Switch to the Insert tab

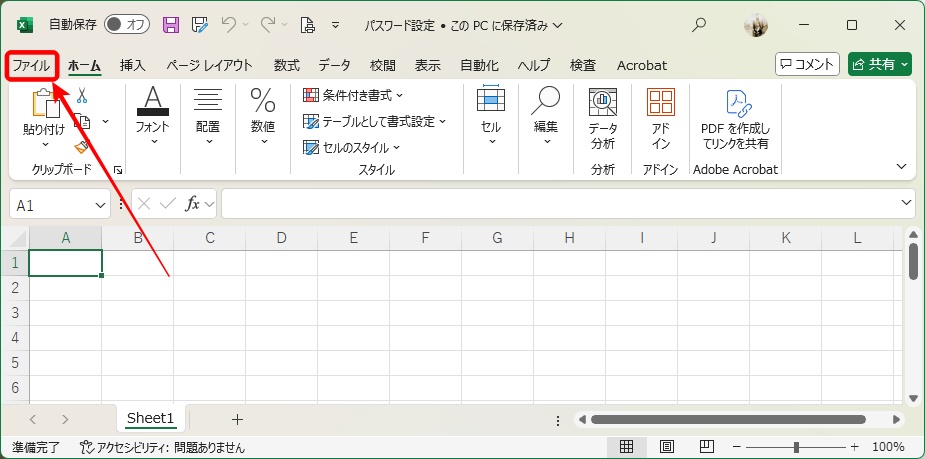[133, 65]
